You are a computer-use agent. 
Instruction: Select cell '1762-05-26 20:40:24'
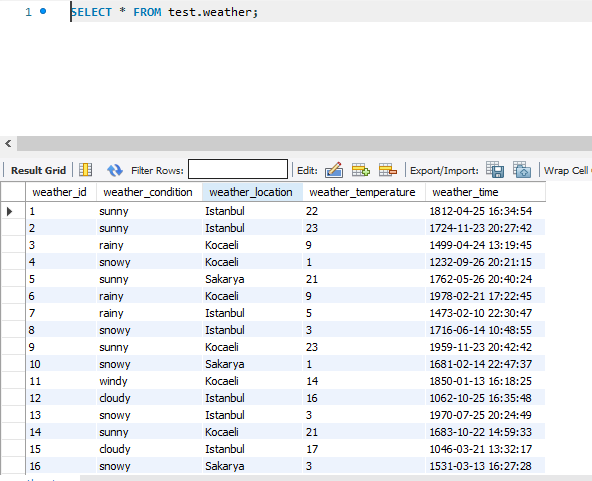486,279
